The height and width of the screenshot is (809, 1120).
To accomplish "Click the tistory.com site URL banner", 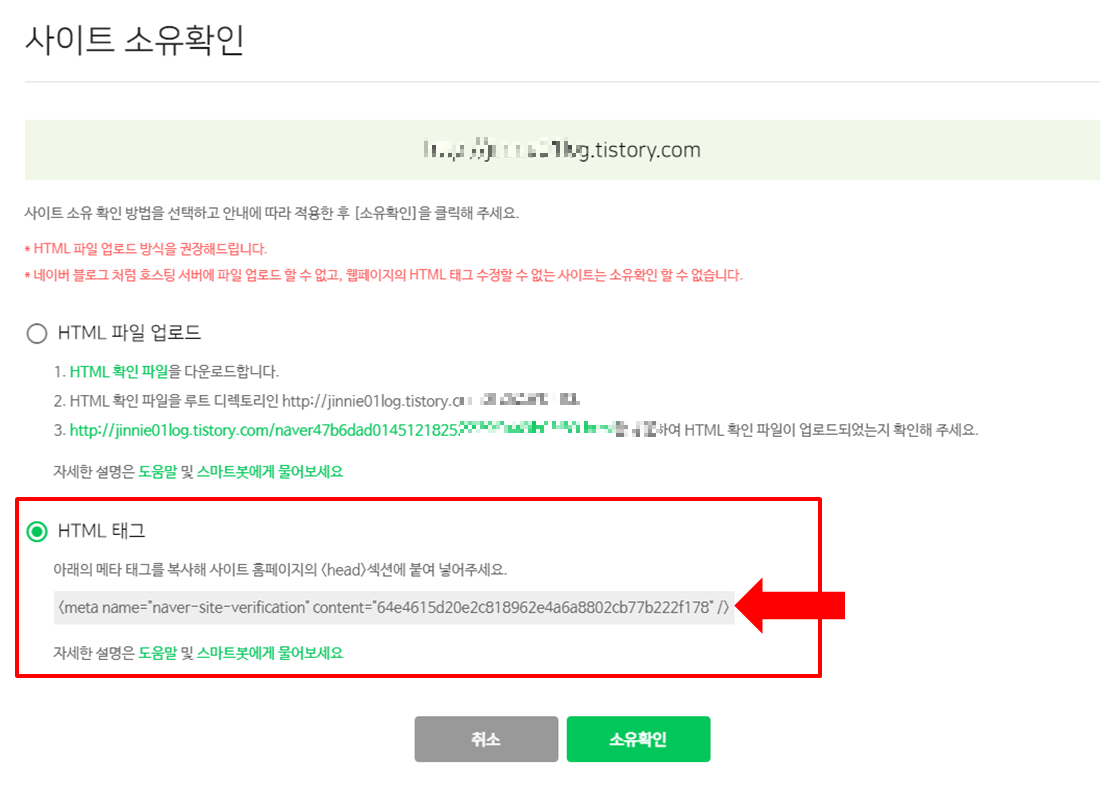I will coord(562,150).
